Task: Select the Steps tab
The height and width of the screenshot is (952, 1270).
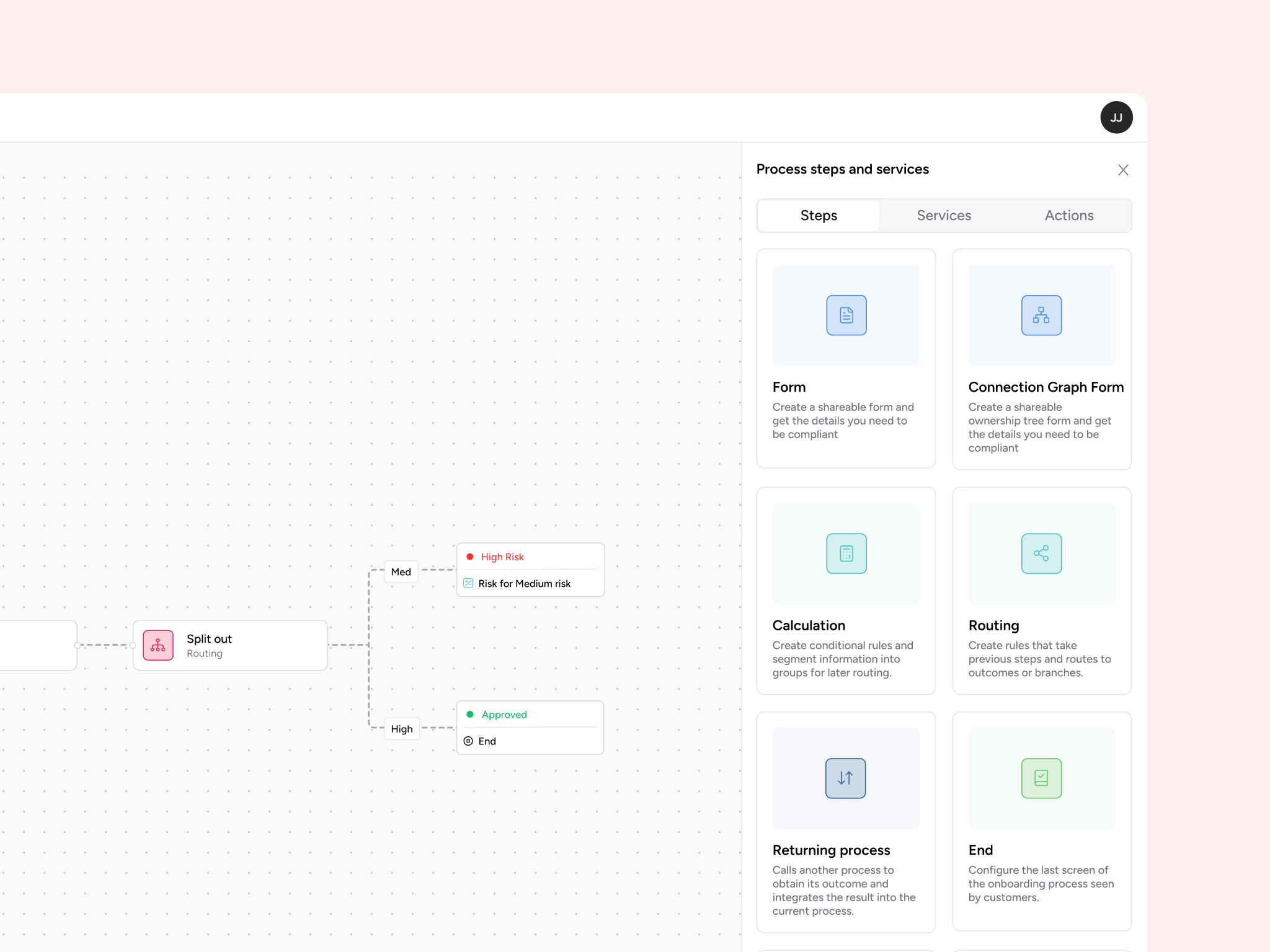Action: click(x=819, y=215)
